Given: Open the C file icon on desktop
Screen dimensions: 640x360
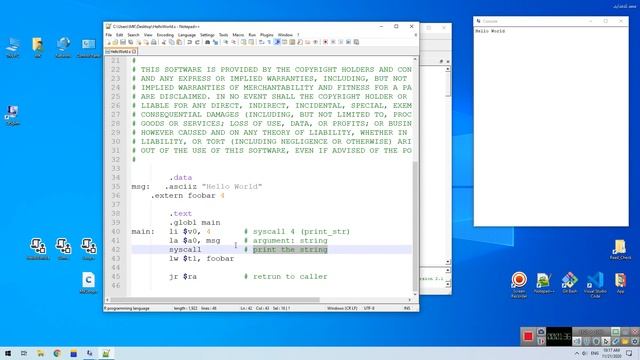Looking at the screenshot, I should click(x=88, y=283).
